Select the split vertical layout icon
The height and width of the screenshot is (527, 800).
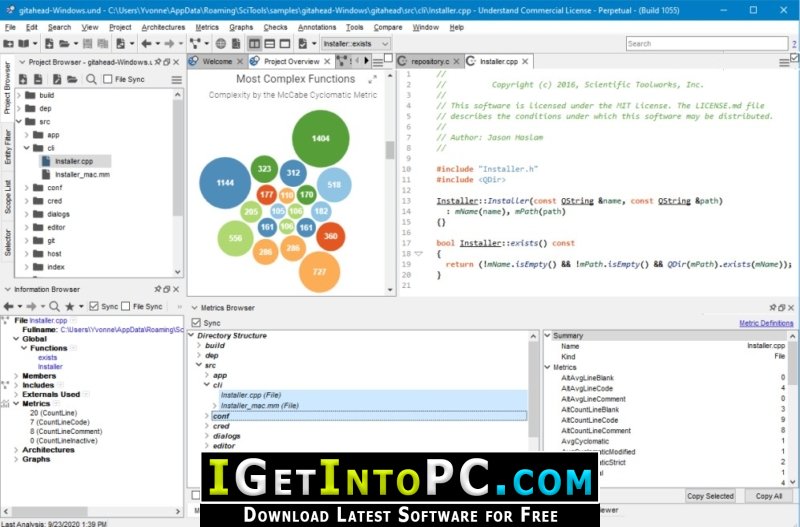255,44
